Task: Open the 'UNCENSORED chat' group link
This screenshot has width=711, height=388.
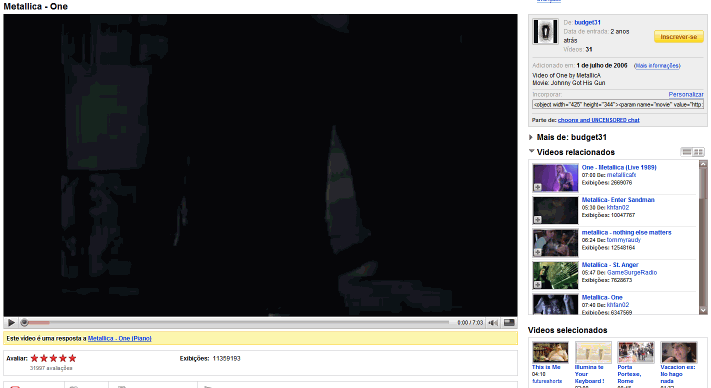Action: (x=599, y=120)
